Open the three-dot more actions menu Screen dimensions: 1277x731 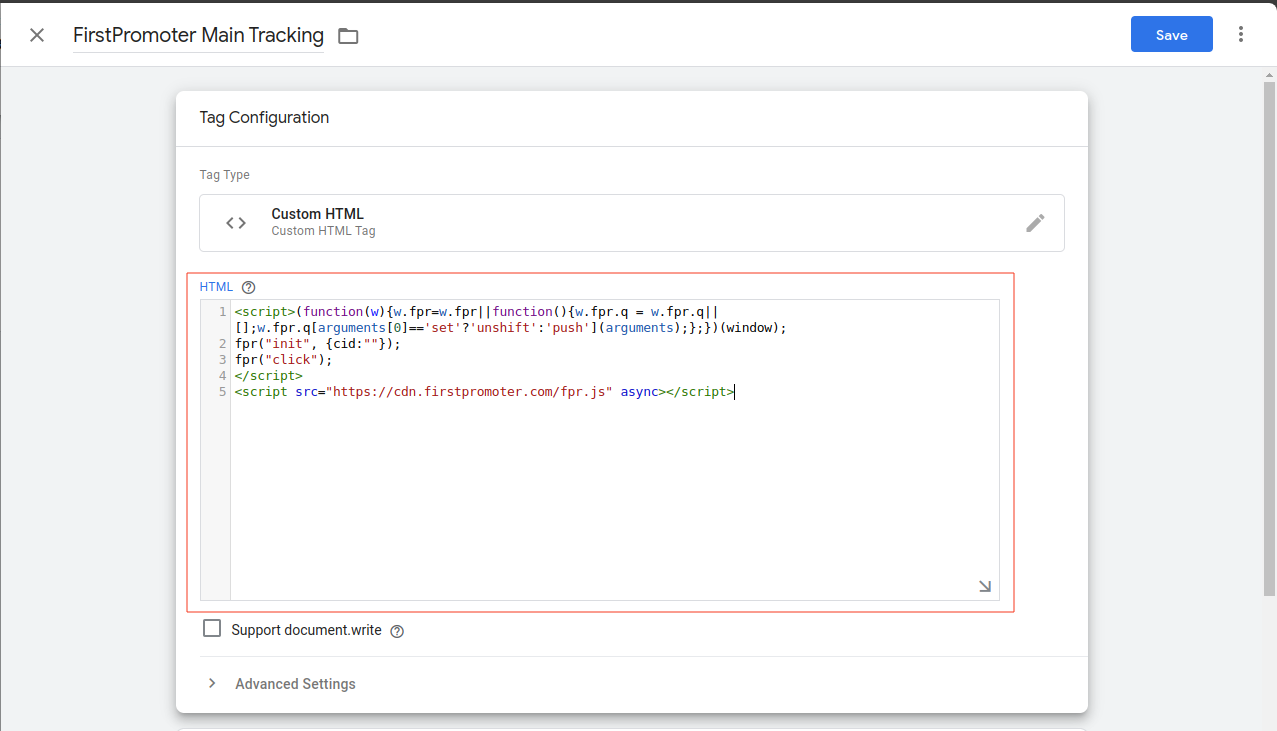click(1241, 34)
